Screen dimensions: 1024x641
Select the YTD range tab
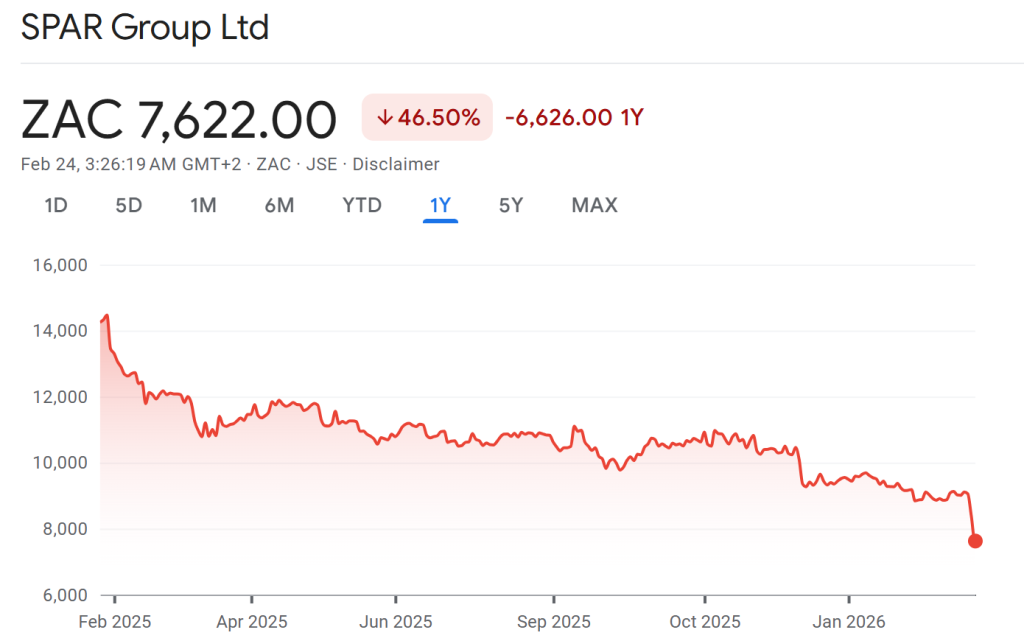tap(362, 206)
